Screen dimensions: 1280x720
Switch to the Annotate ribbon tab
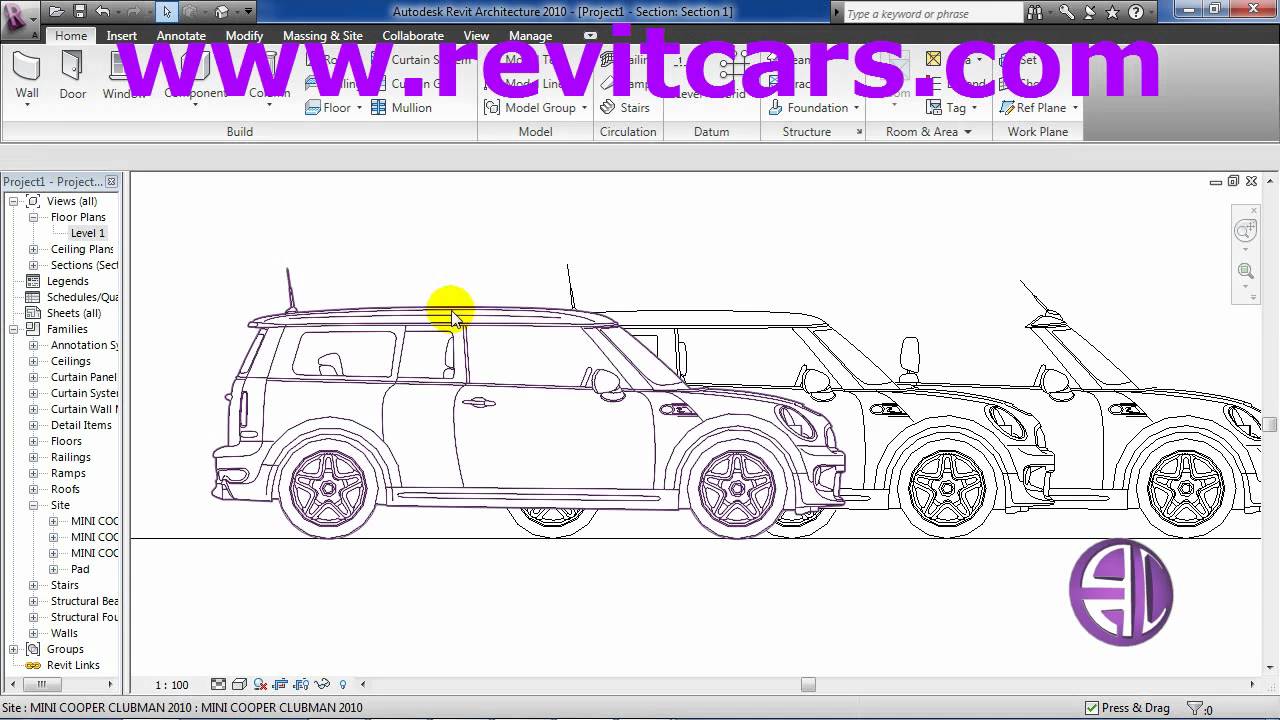pos(181,35)
